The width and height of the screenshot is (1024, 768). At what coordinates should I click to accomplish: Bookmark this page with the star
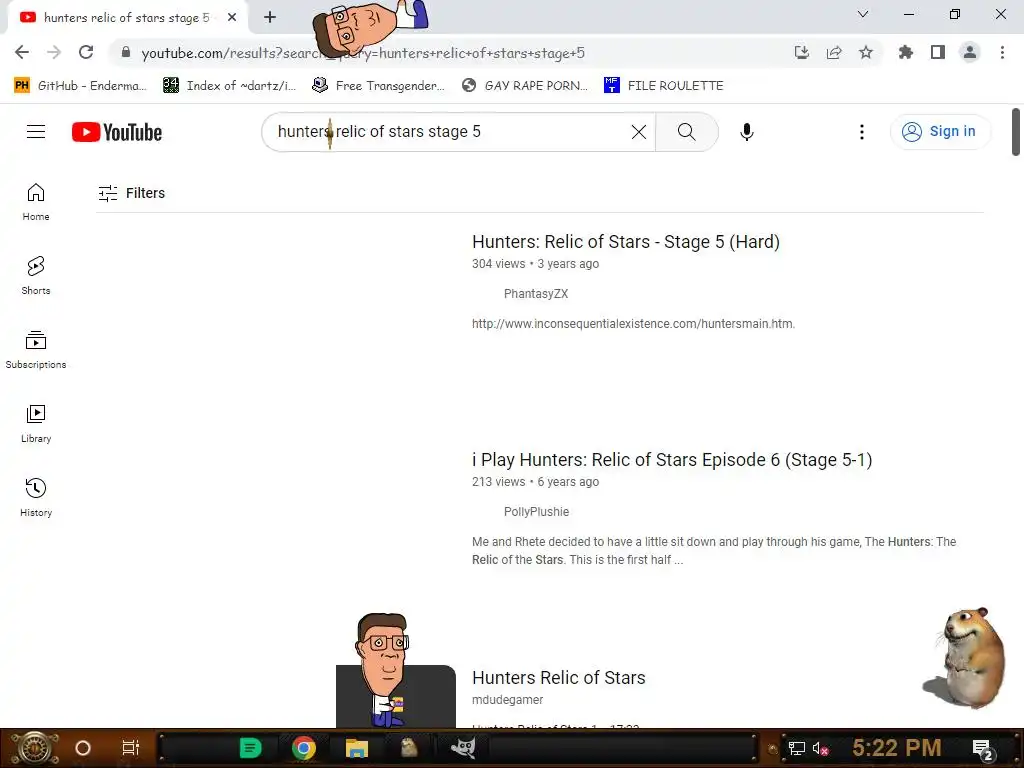(x=866, y=52)
